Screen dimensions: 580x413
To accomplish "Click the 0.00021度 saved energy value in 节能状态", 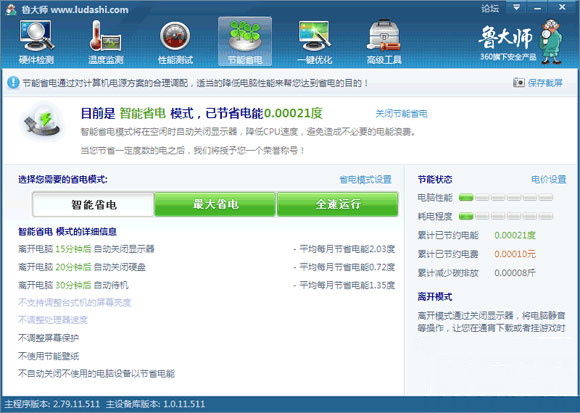I will 515,235.
